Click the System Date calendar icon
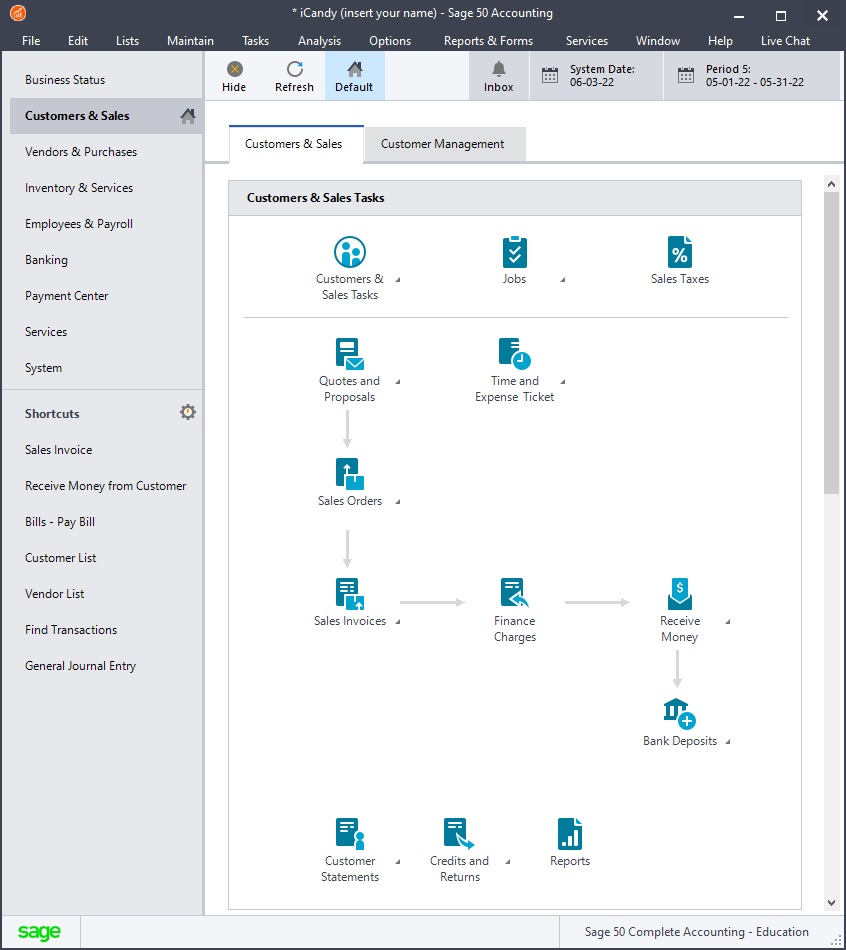This screenshot has width=846, height=950. [x=550, y=75]
